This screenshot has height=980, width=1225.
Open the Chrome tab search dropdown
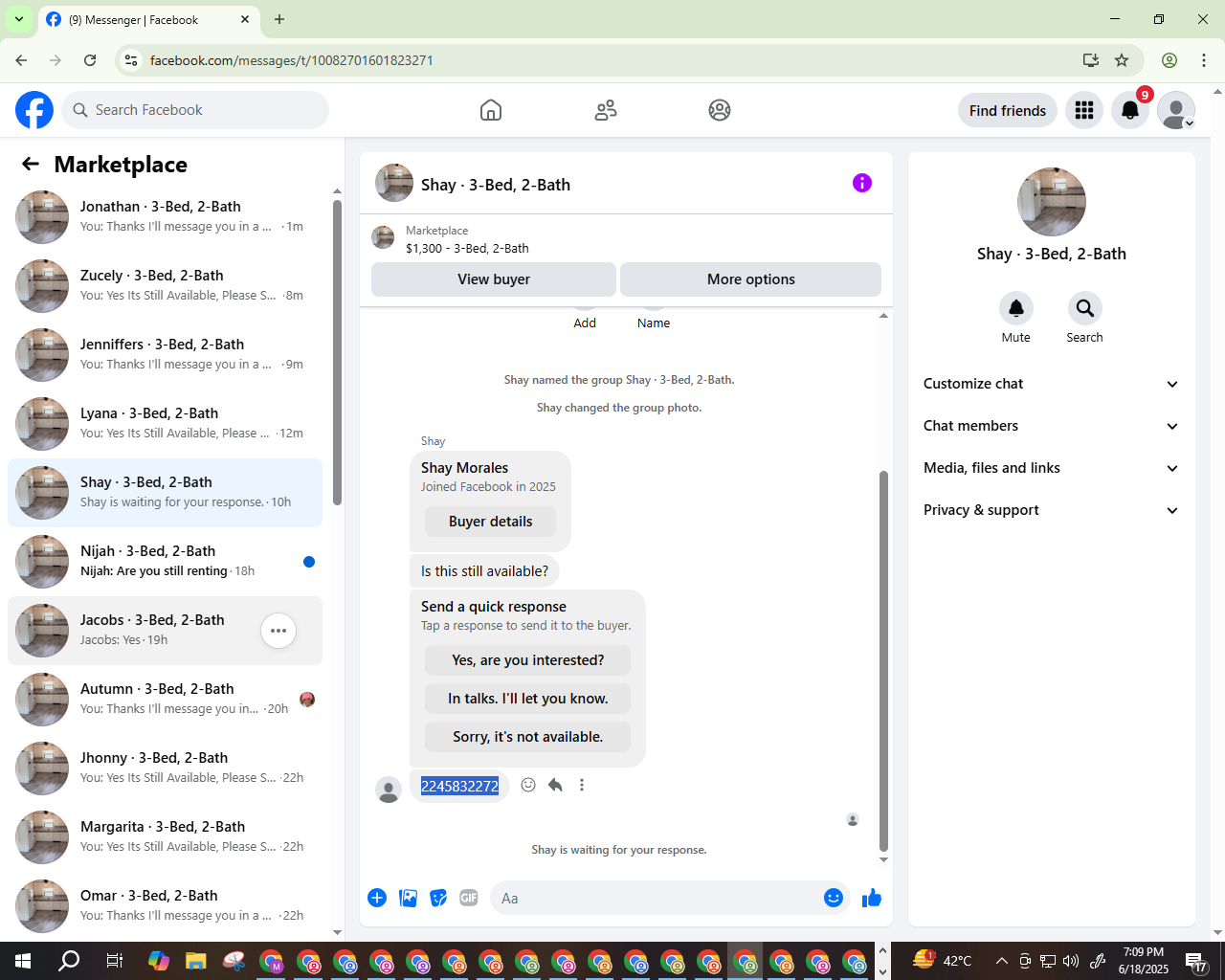tap(19, 19)
